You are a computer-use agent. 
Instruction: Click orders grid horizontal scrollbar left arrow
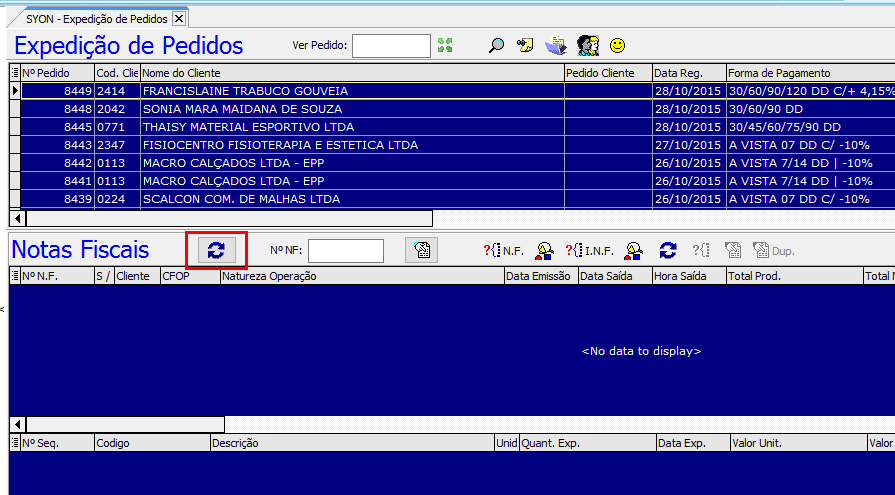(18, 219)
